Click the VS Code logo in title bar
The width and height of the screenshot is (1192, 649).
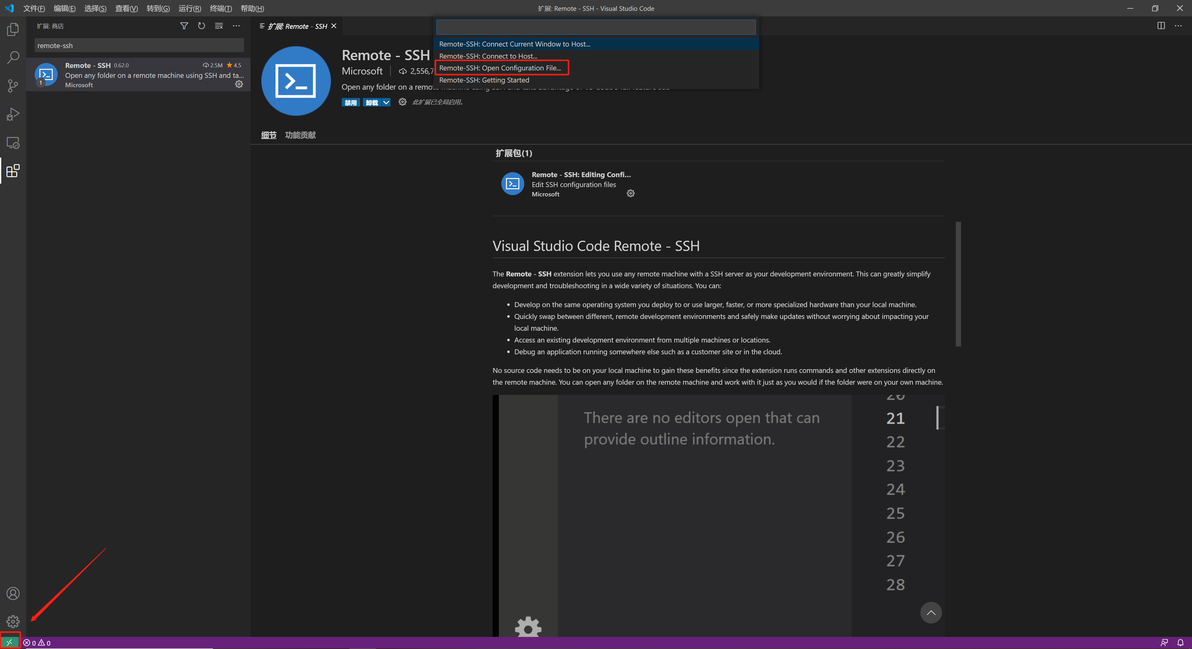click(x=9, y=8)
